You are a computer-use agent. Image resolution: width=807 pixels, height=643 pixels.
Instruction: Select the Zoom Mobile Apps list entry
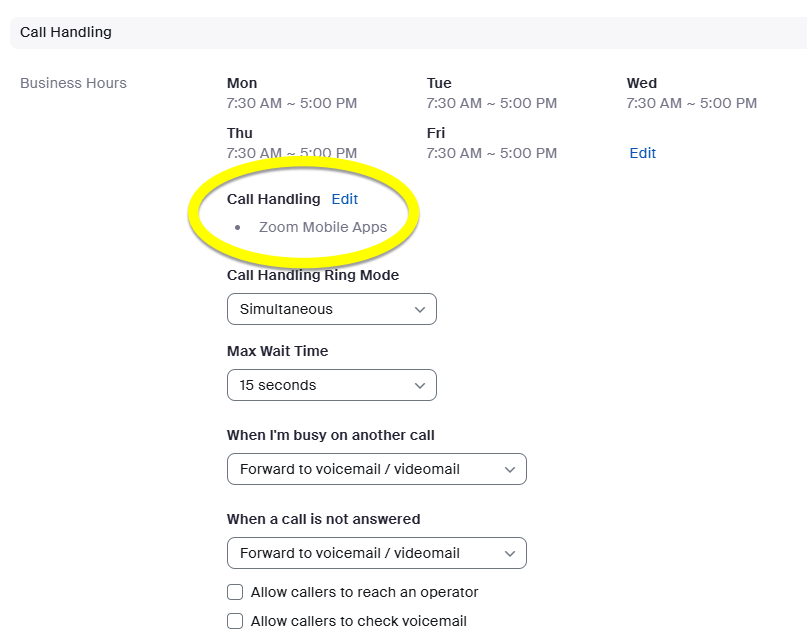coord(322,227)
